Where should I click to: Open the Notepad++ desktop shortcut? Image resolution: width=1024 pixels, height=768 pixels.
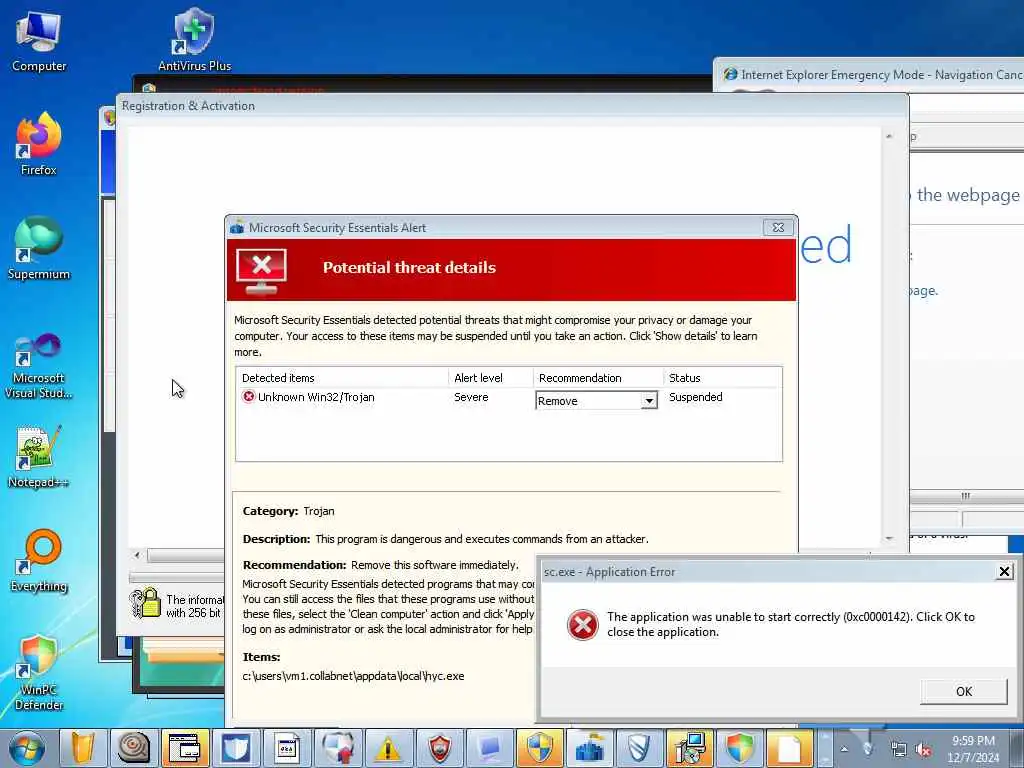point(39,457)
